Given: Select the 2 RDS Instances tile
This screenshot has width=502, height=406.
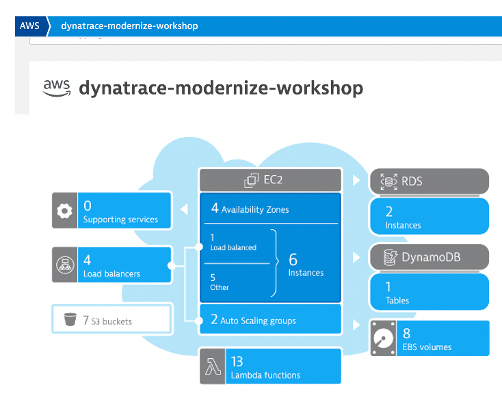Looking at the screenshot, I should [x=429, y=217].
